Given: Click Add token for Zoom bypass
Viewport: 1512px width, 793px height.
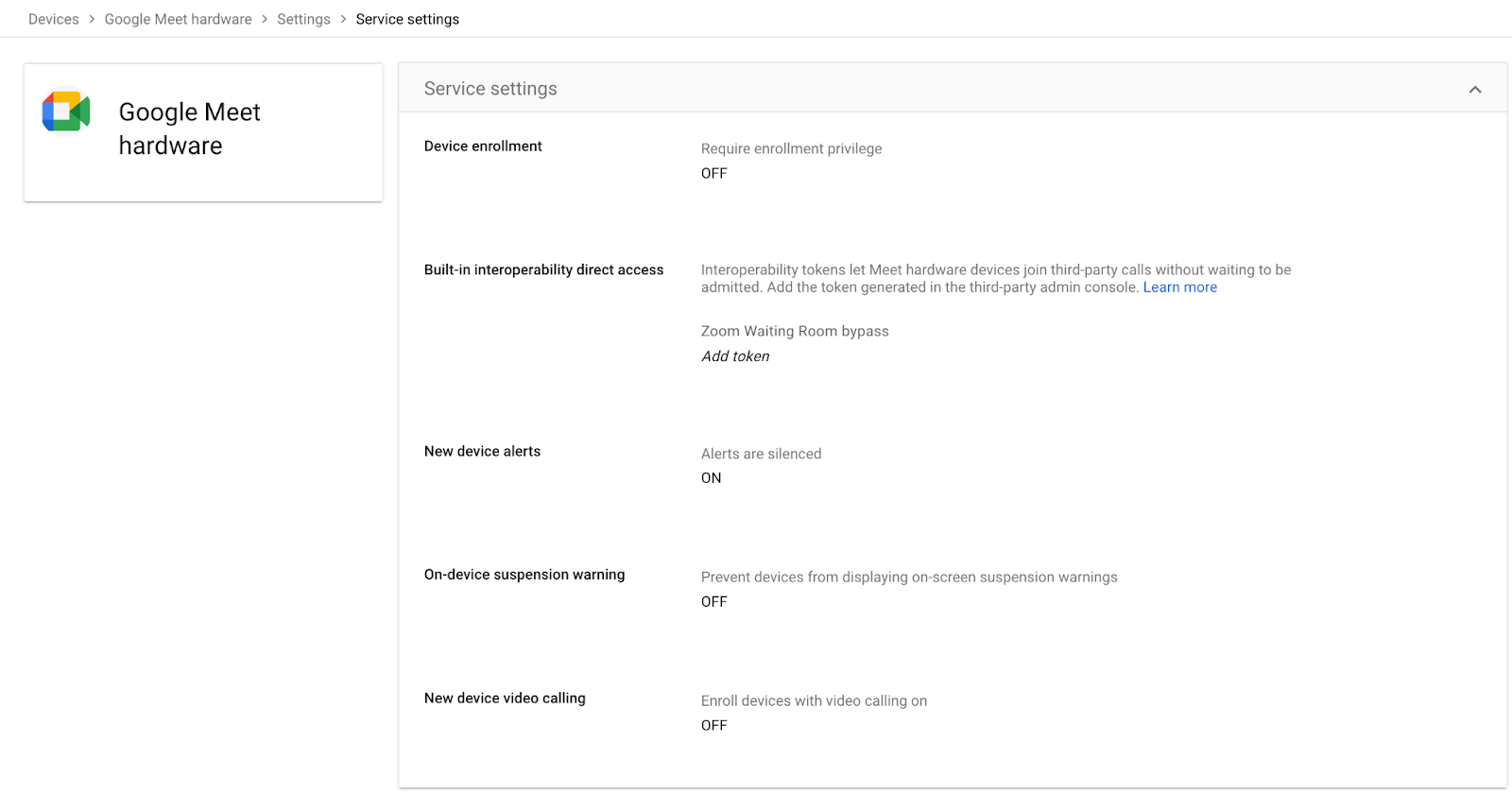Looking at the screenshot, I should (735, 356).
